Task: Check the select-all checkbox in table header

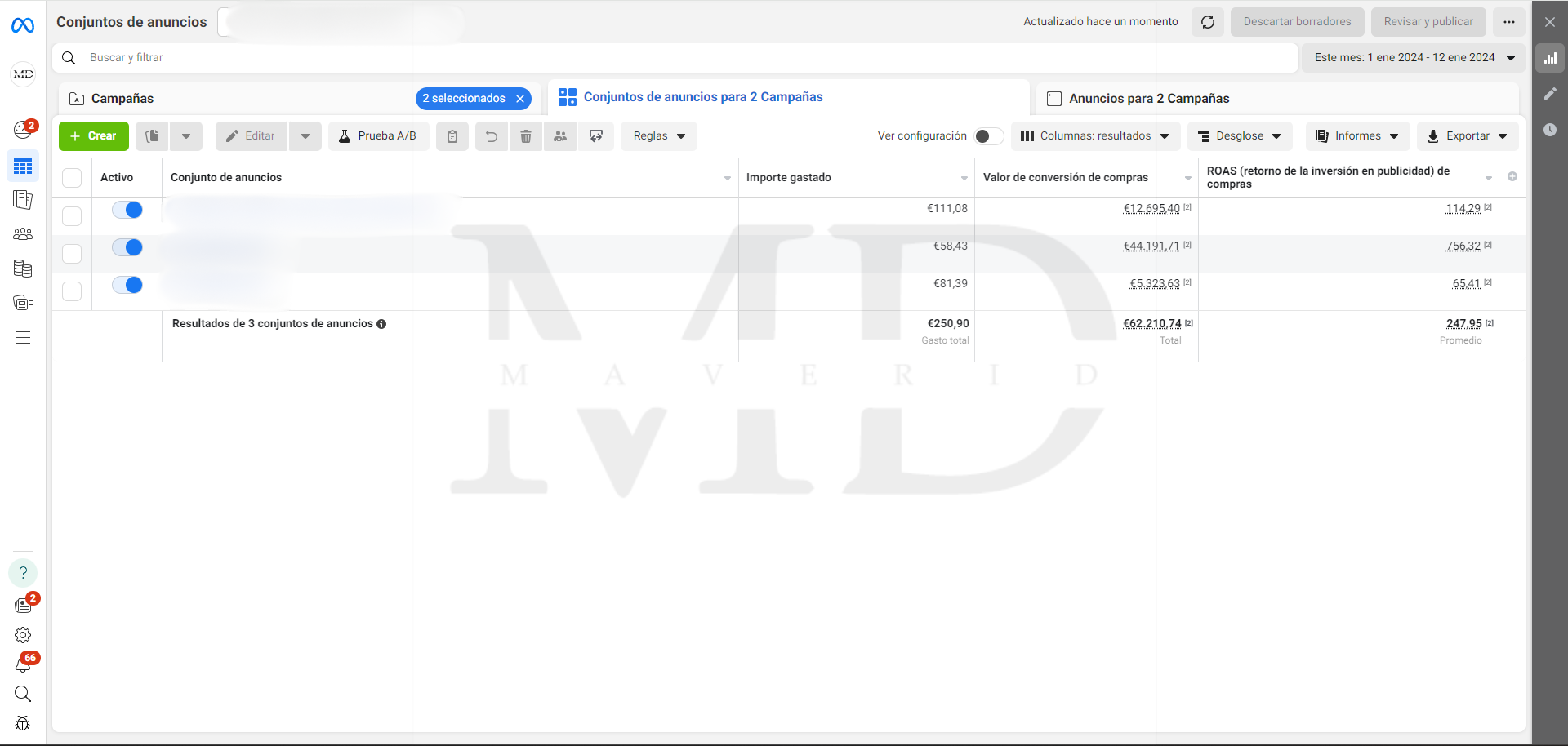Action: pyautogui.click(x=72, y=178)
